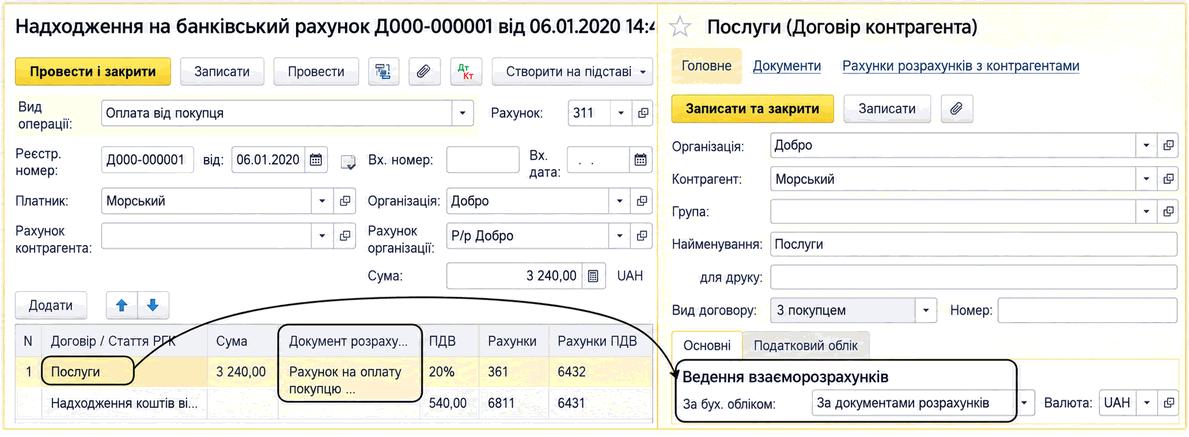Expand Валюта UAH dropdown
Image resolution: width=1189 pixels, height=437 pixels.
1147,402
